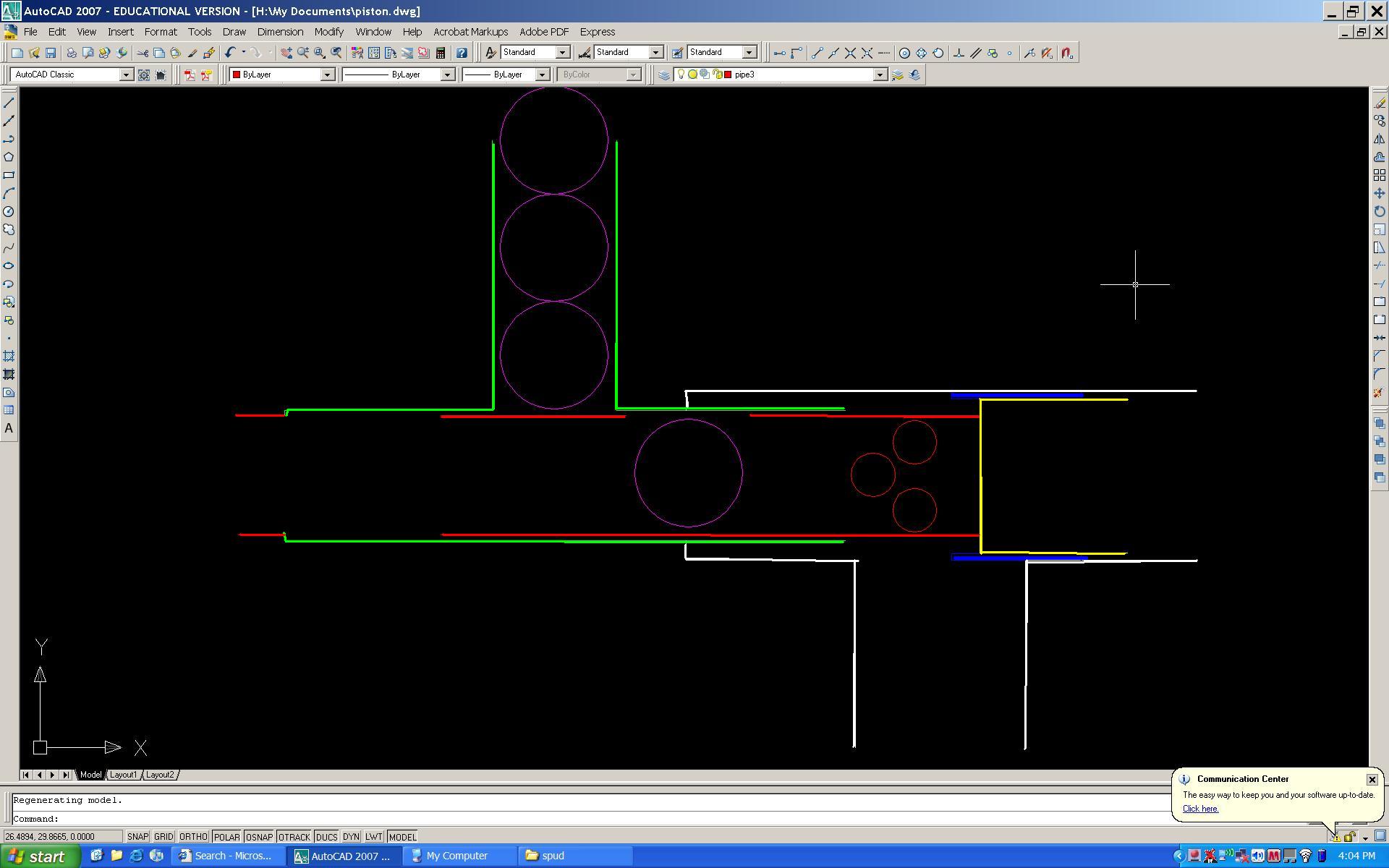Click the Windows start button
The width and height of the screenshot is (1389, 868).
[x=38, y=856]
